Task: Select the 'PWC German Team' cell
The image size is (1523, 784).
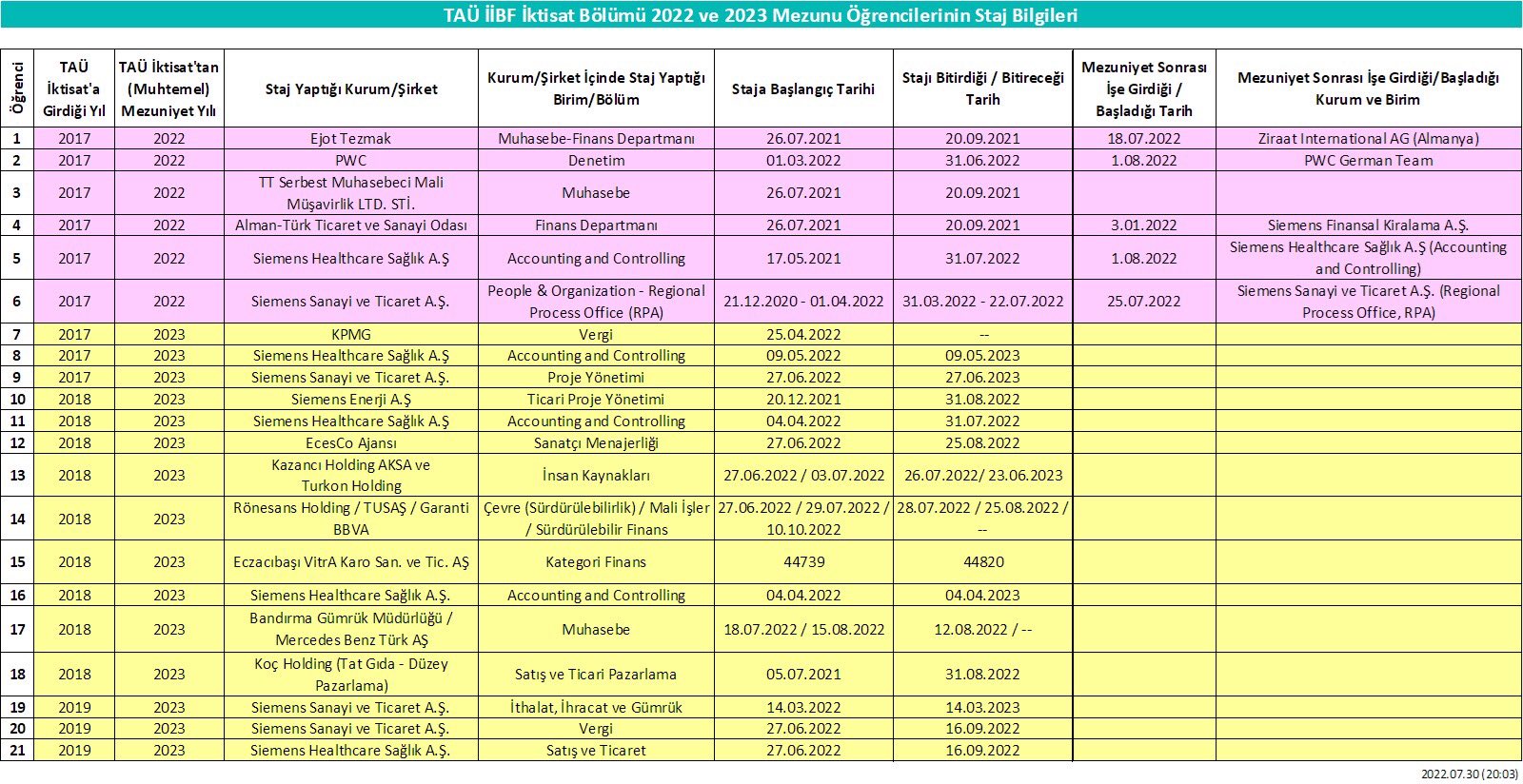Action: click(1368, 160)
